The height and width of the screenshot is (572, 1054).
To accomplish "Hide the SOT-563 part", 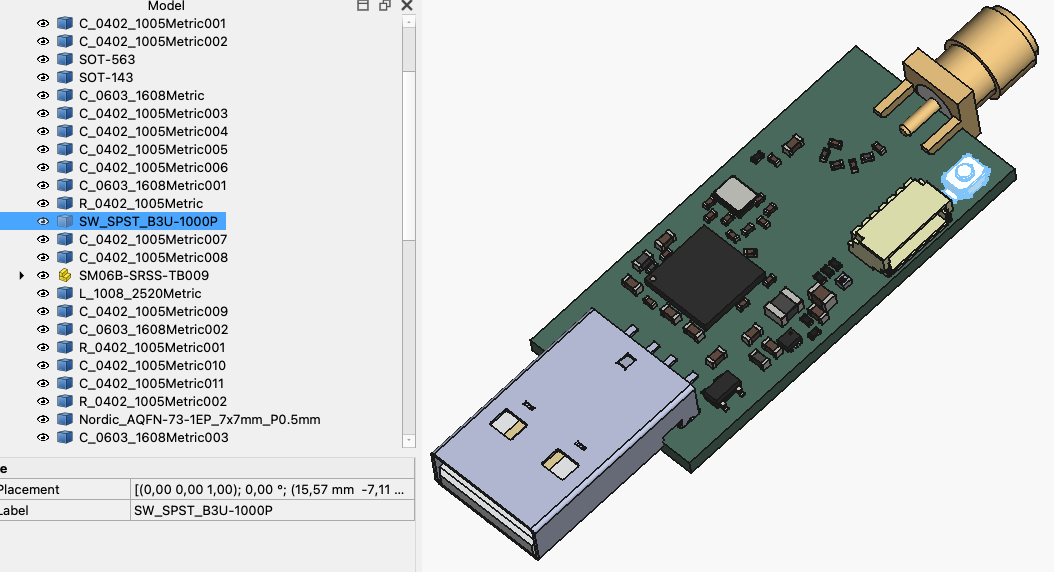I will [43, 59].
